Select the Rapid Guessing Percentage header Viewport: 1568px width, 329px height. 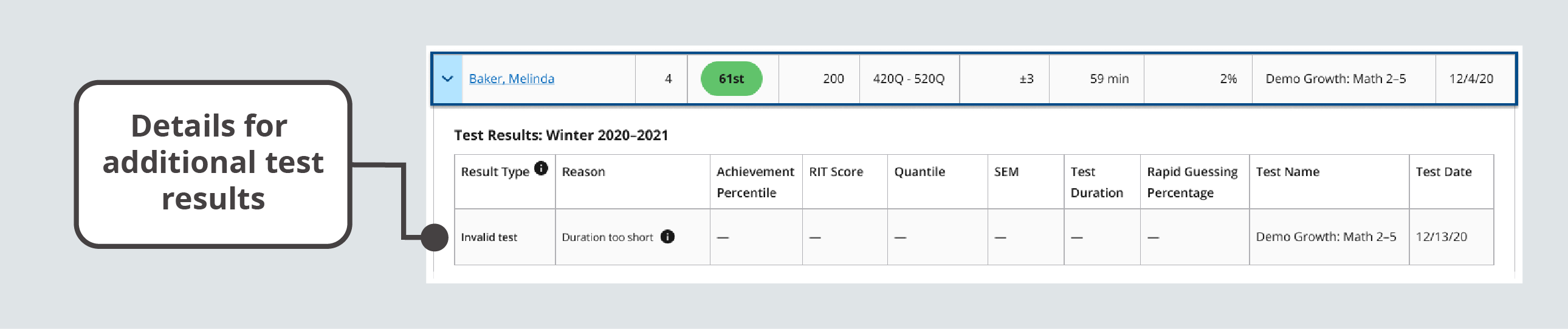click(x=1192, y=182)
